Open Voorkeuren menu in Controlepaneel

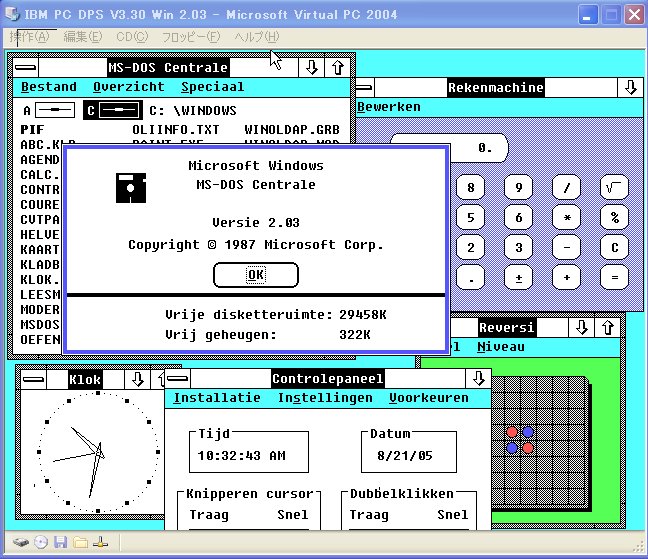pyautogui.click(x=429, y=398)
